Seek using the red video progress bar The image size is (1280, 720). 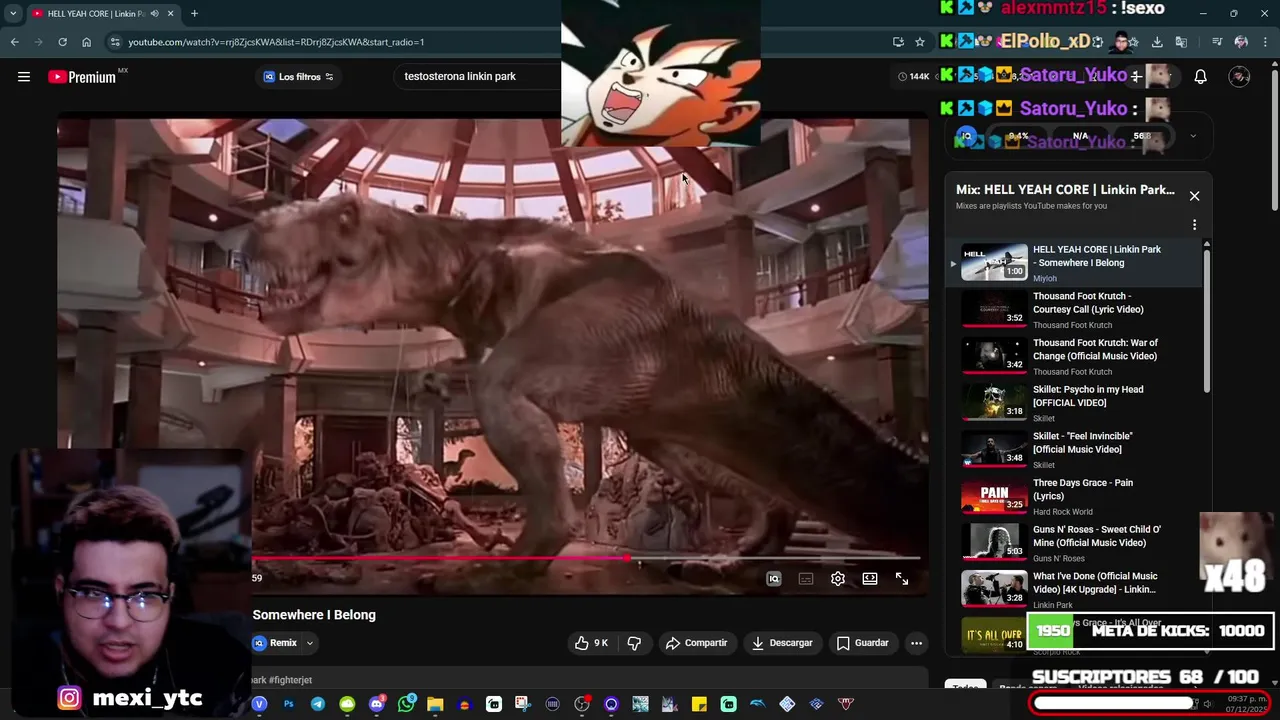coord(585,558)
